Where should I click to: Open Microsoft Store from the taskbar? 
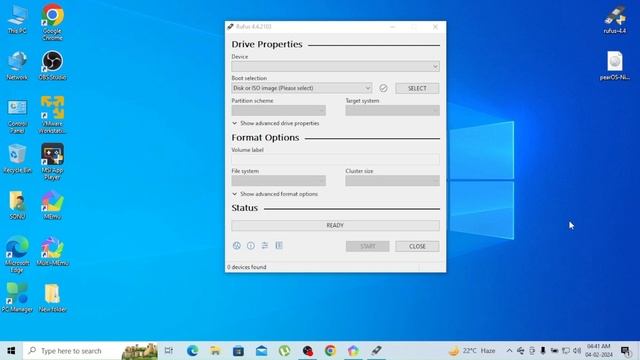(238, 351)
